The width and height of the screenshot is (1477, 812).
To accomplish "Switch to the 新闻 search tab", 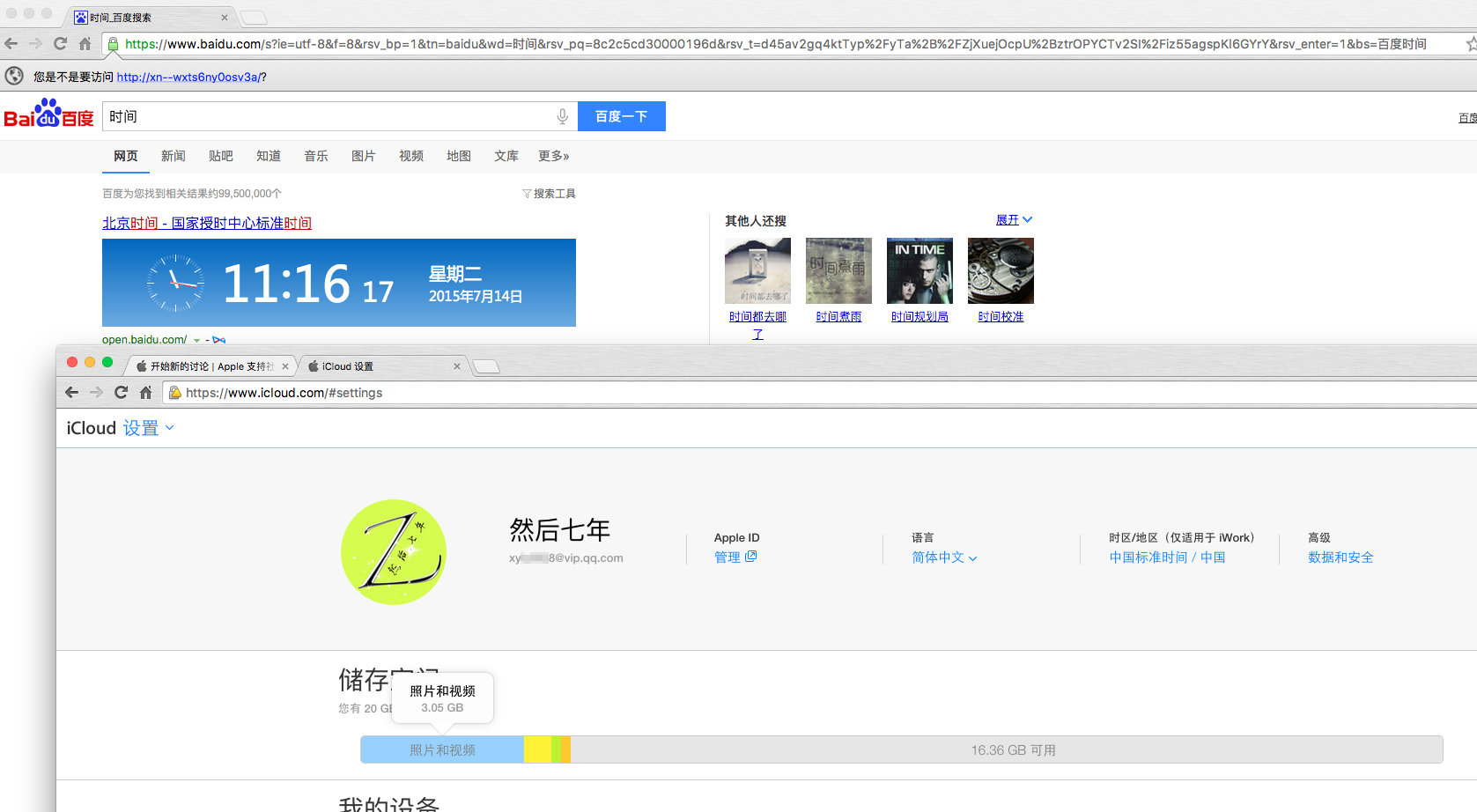I will (173, 156).
